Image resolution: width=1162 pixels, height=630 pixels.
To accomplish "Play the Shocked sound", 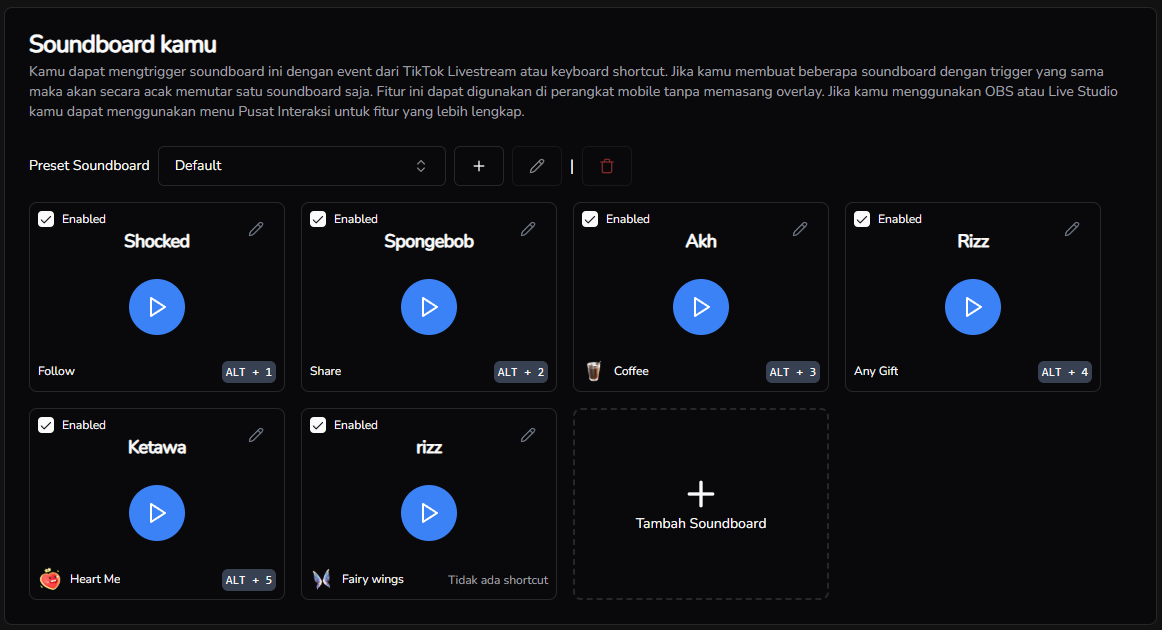I will pos(157,307).
